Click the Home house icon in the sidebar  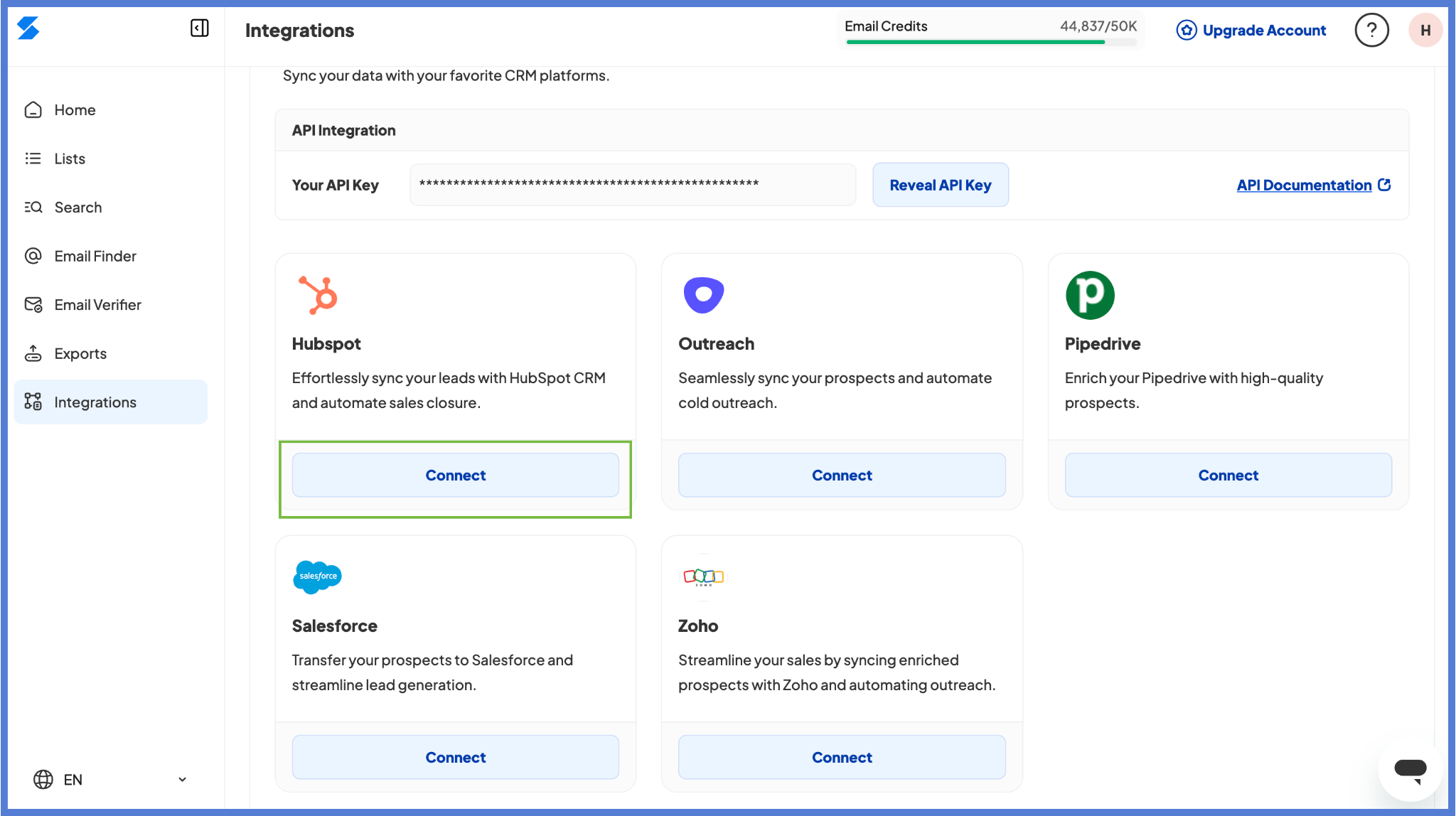[33, 109]
